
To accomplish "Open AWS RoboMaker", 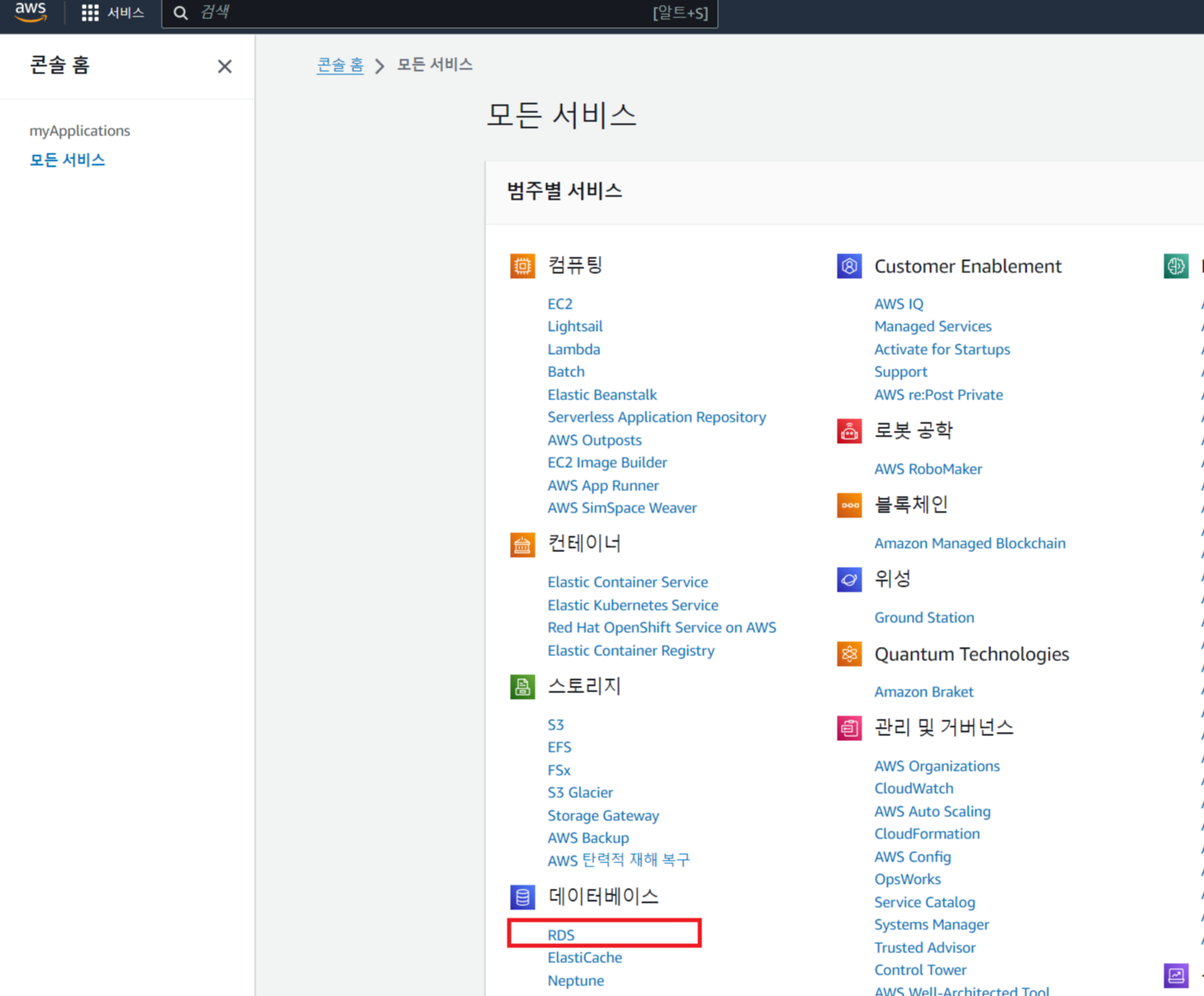I will pyautogui.click(x=928, y=469).
